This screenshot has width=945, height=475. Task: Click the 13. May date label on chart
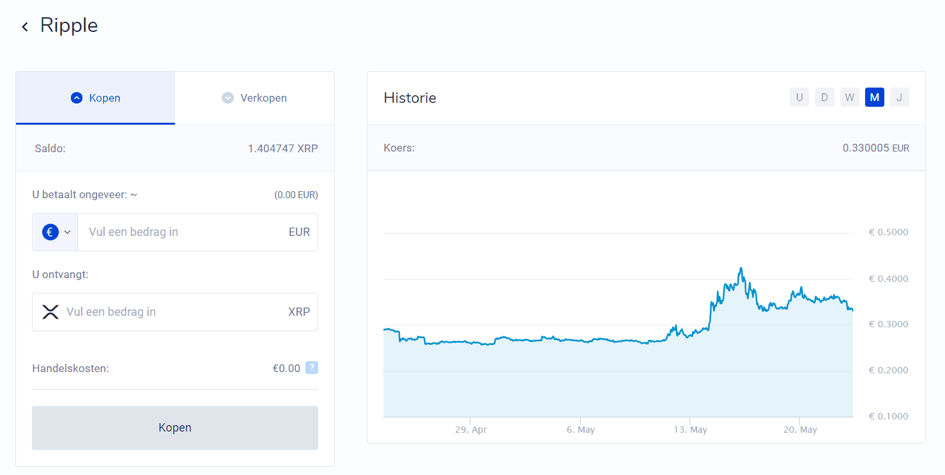click(691, 430)
